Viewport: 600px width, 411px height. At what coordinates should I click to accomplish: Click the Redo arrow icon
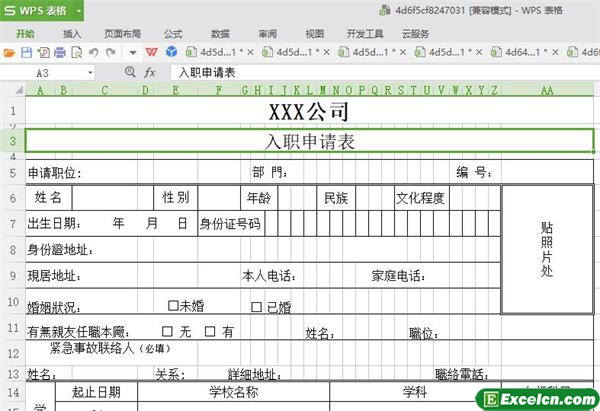point(111,52)
